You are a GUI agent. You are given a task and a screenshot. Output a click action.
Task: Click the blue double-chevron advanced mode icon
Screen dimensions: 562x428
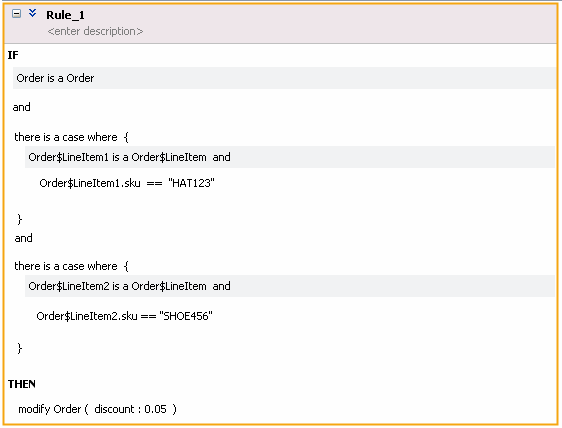pos(33,13)
